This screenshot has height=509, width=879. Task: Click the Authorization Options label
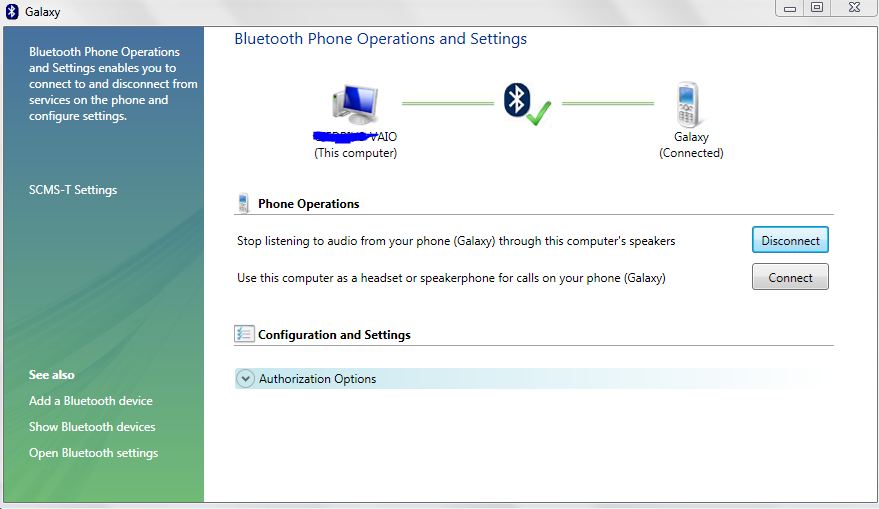[x=317, y=379]
